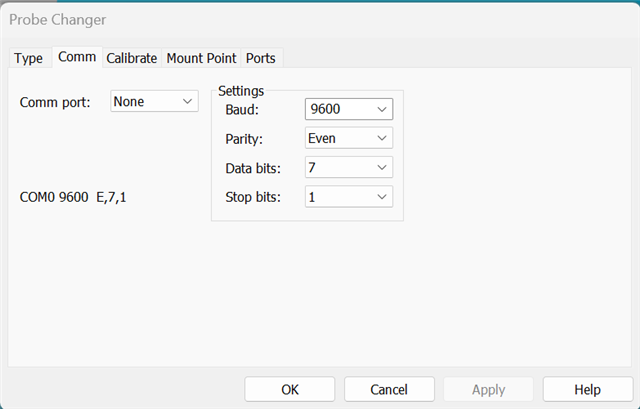Open the Calibrate tab
Screen dimensions: 640x409
point(132,58)
